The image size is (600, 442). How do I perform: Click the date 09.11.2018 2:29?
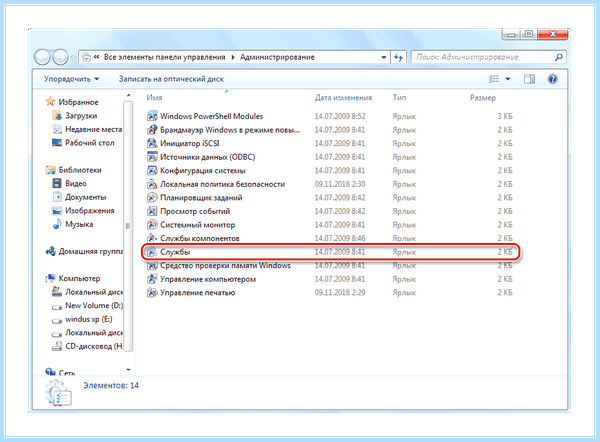tap(340, 292)
